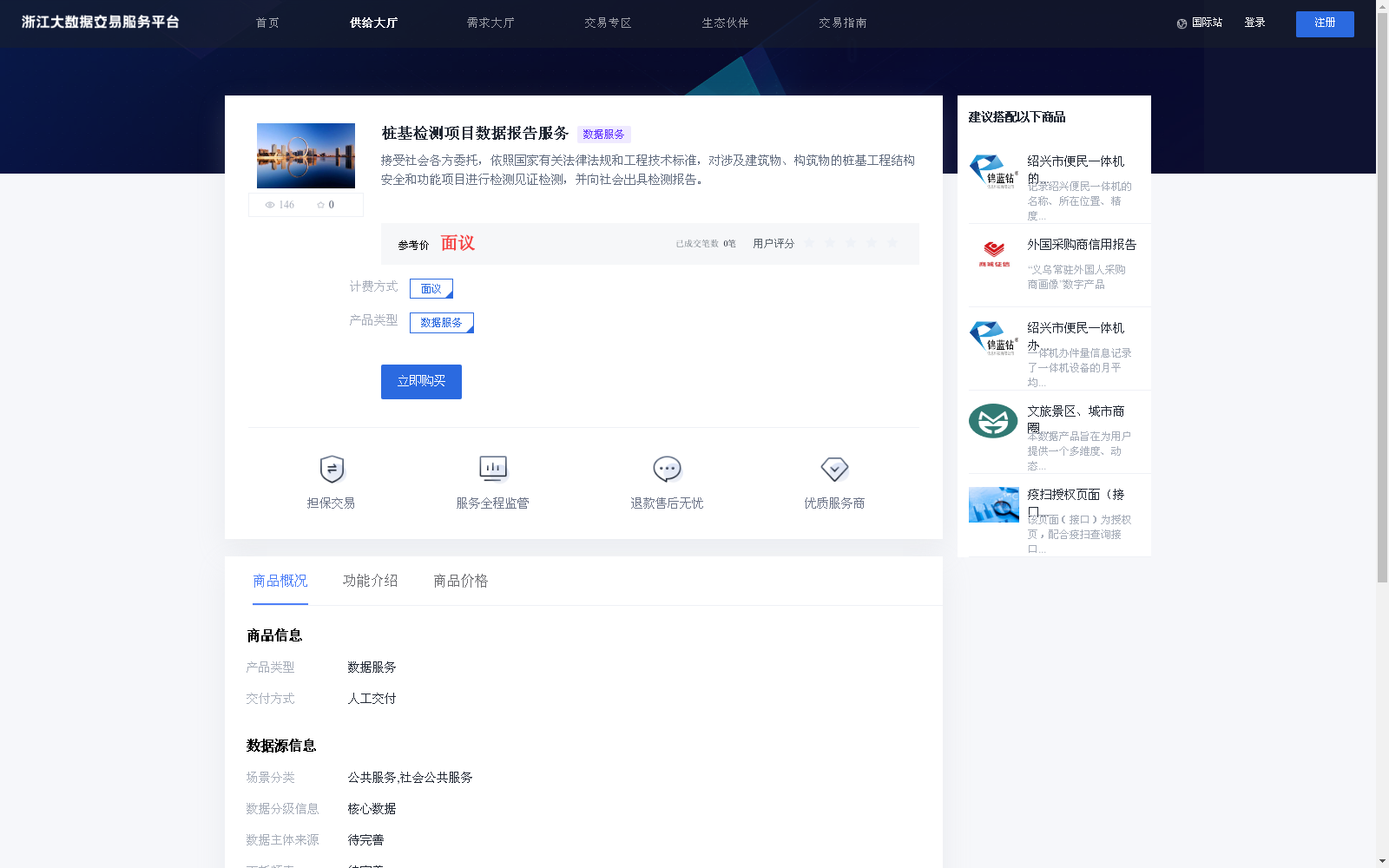Click the 公共服务,社会公共服务 value
Image resolution: width=1389 pixels, height=868 pixels.
pyautogui.click(x=410, y=778)
